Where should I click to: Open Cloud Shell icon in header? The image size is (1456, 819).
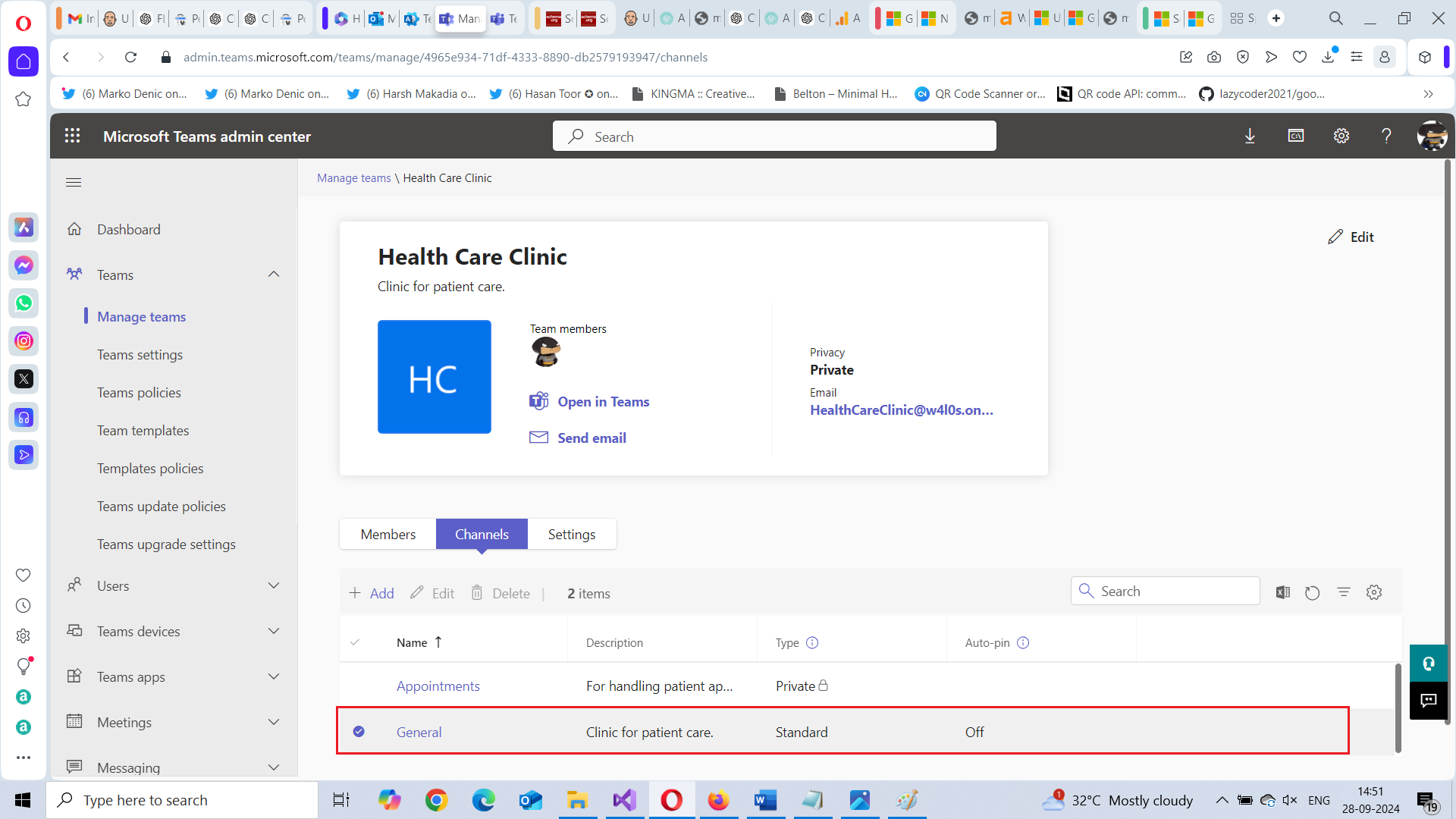[1296, 136]
